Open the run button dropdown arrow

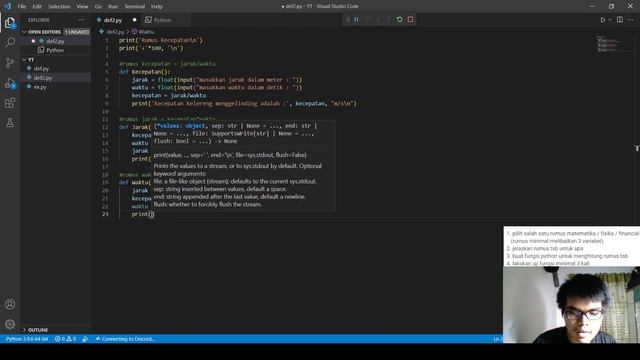click(610, 20)
